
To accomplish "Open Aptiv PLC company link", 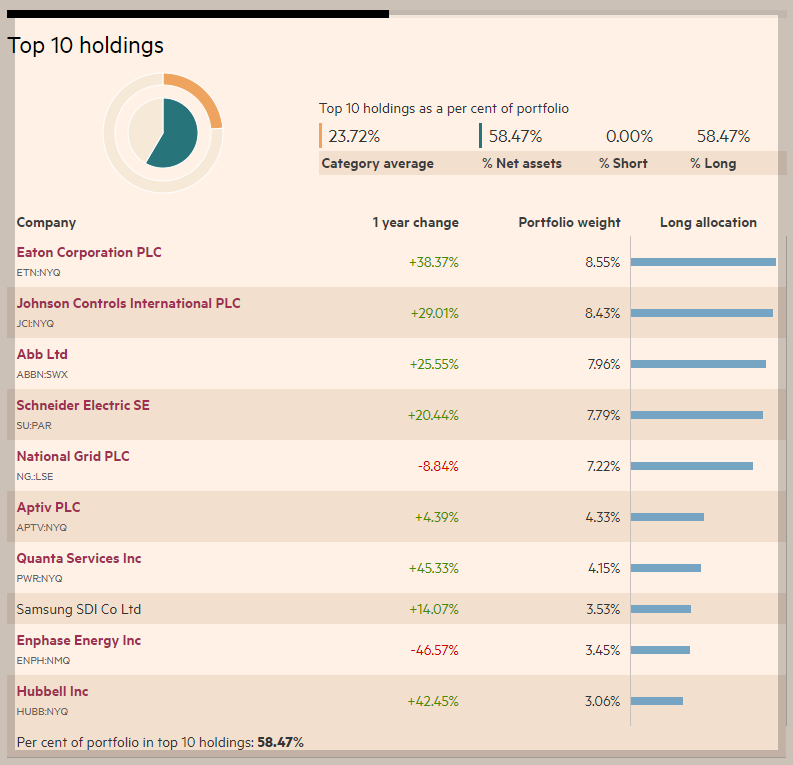I will click(49, 508).
